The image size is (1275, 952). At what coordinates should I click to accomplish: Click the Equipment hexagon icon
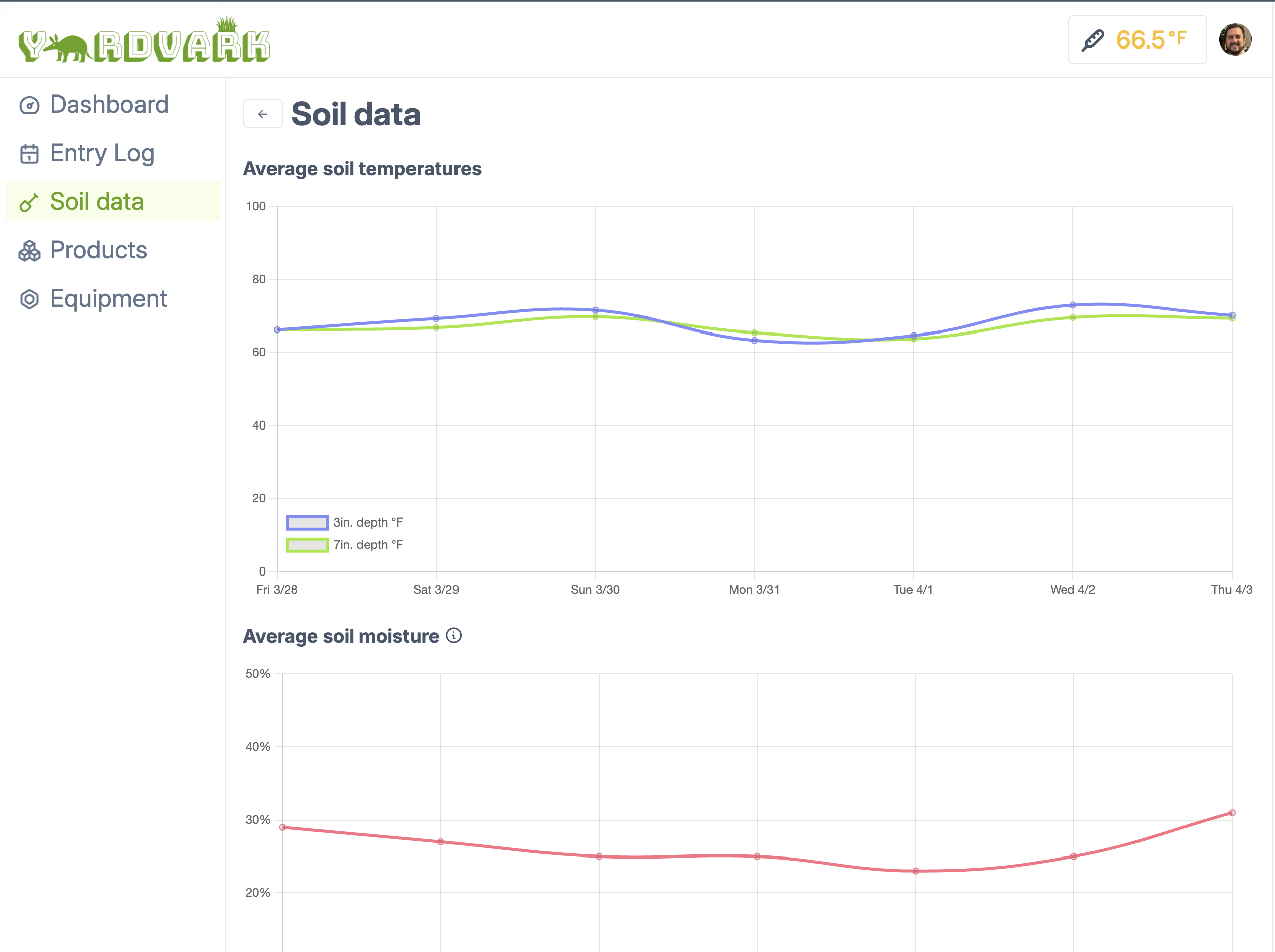click(x=29, y=299)
